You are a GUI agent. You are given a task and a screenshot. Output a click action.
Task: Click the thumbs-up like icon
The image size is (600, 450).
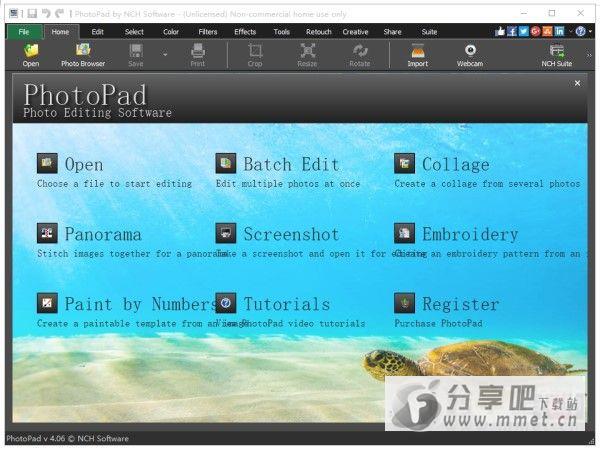(500, 31)
